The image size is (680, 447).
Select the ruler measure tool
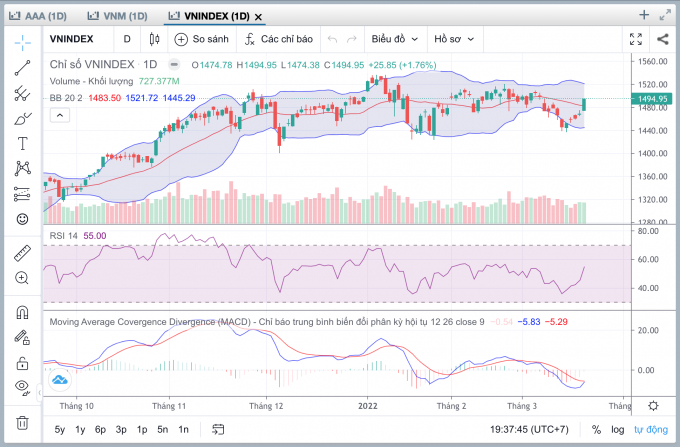(x=22, y=253)
